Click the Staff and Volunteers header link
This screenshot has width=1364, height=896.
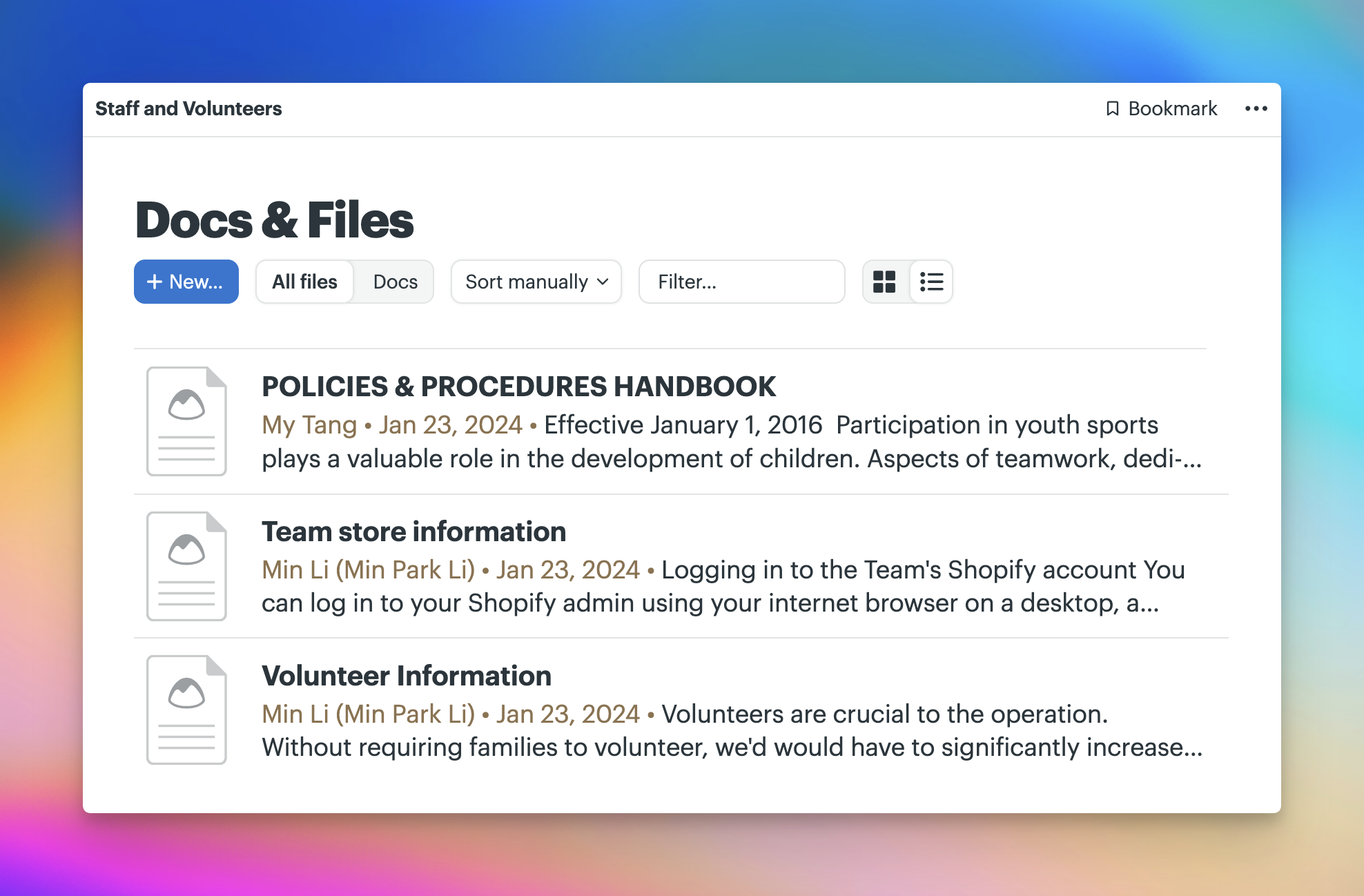[188, 108]
